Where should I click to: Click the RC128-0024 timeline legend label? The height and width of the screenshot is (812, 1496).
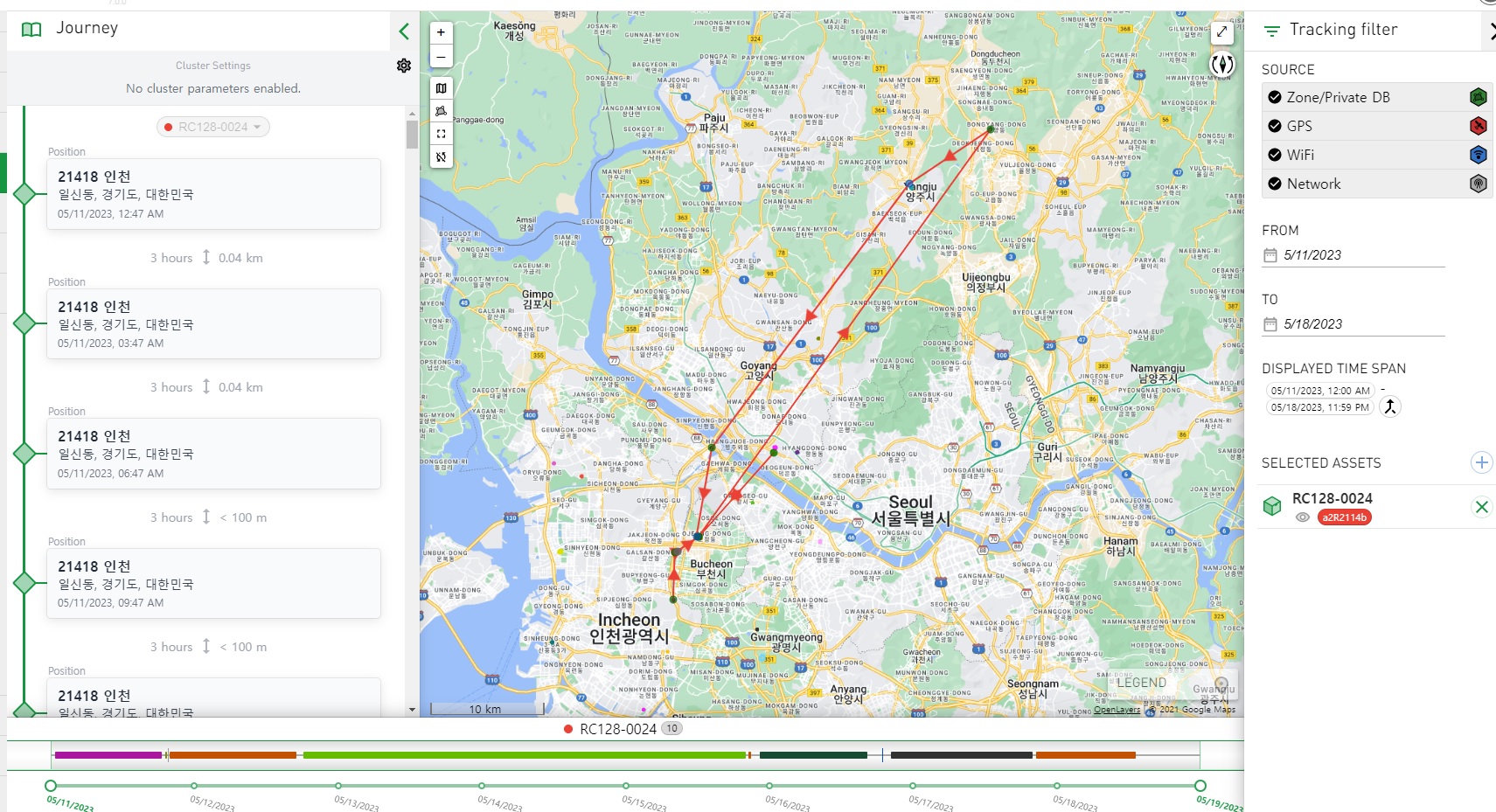click(x=617, y=729)
